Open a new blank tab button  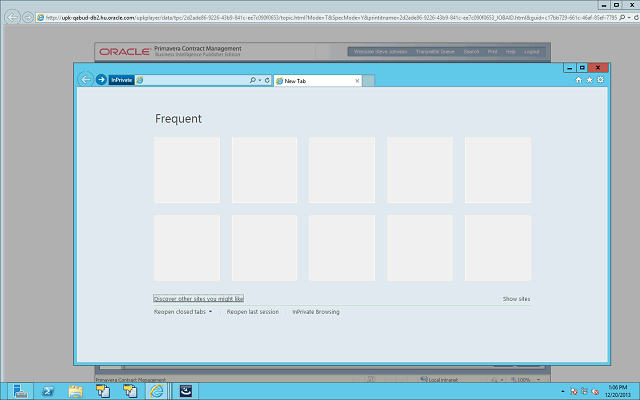click(369, 81)
